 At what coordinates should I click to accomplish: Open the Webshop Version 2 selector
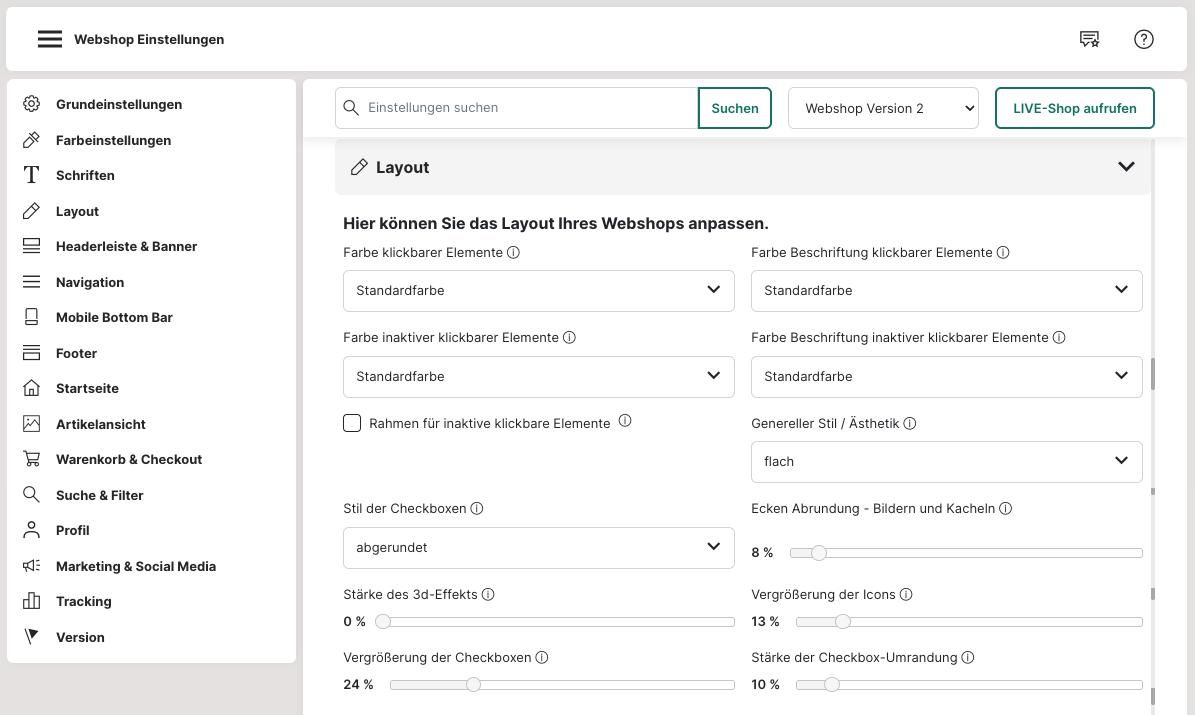(883, 108)
